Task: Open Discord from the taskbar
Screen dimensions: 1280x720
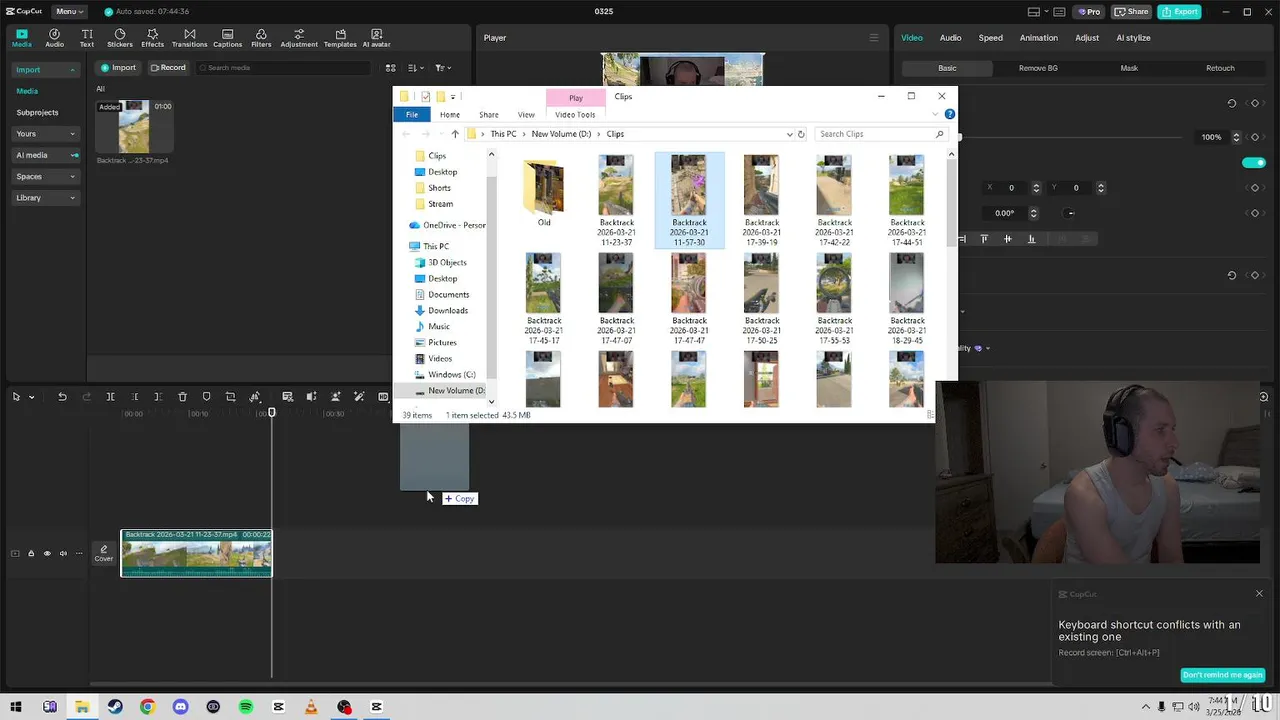Action: (x=180, y=707)
